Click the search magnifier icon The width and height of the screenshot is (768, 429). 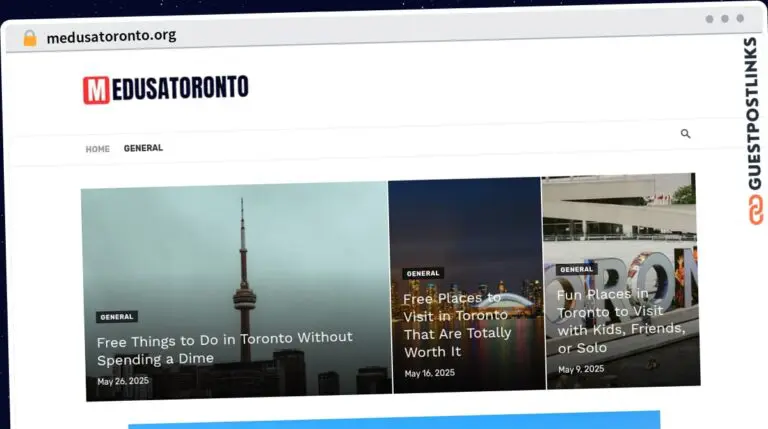(685, 134)
